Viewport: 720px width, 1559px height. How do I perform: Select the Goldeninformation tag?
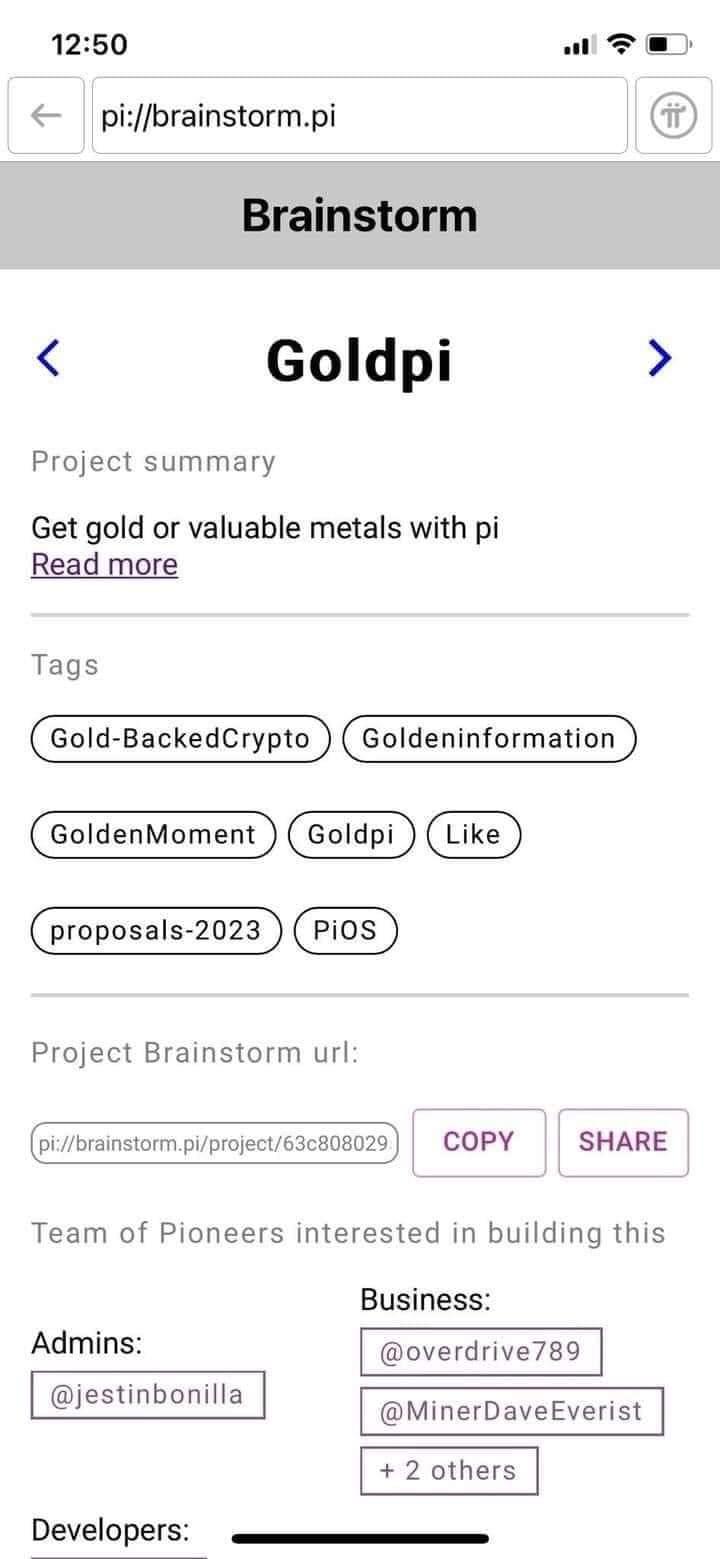tap(489, 739)
